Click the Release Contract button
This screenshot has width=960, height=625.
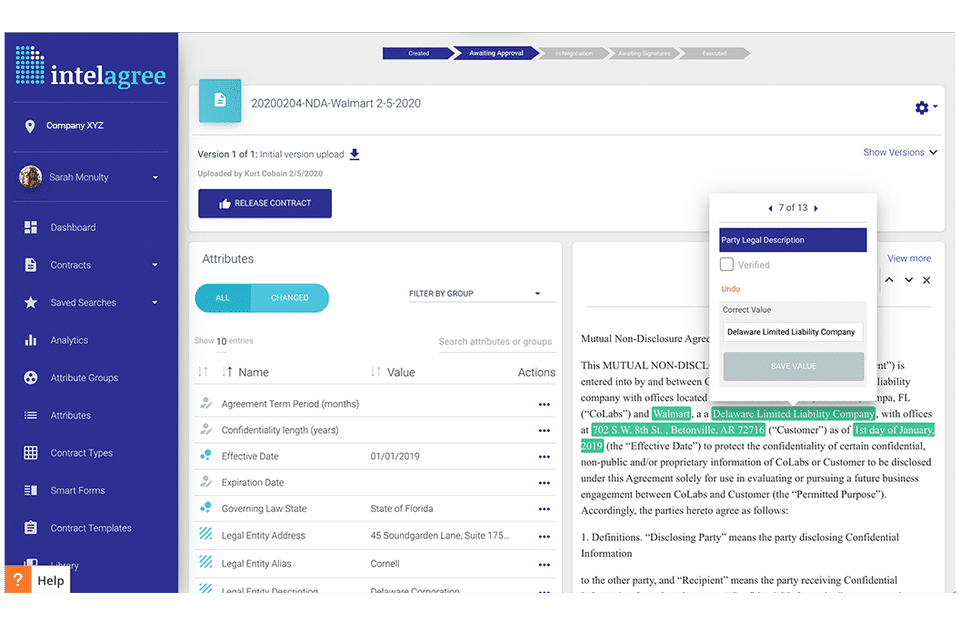coord(265,203)
